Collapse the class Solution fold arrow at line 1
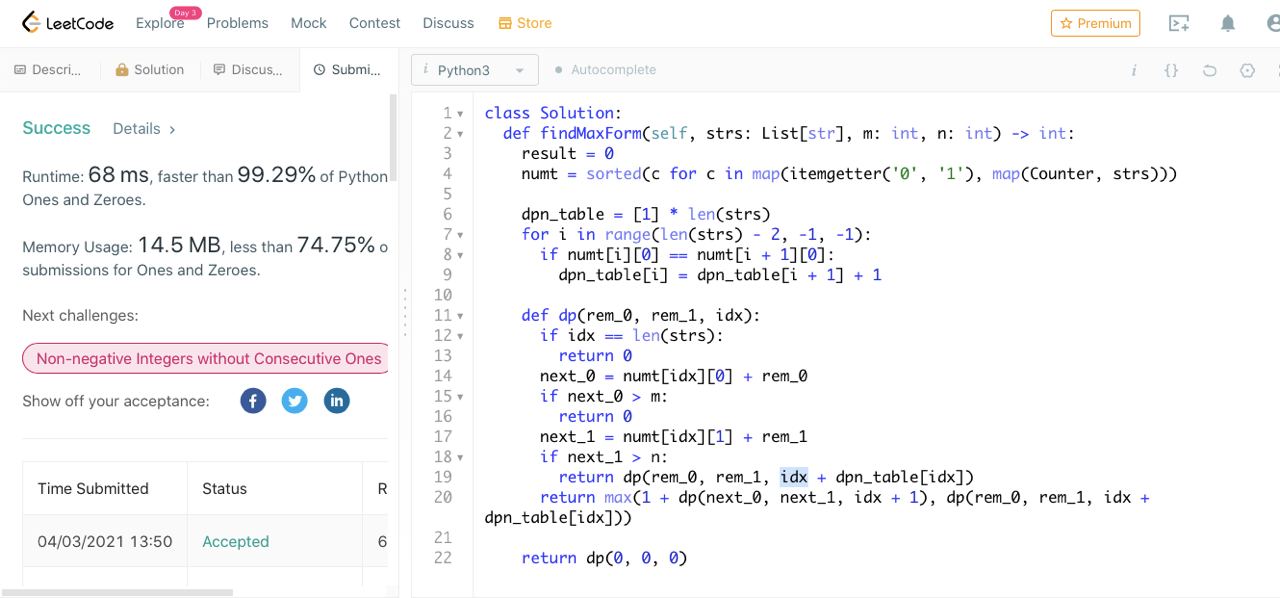 coord(460,114)
